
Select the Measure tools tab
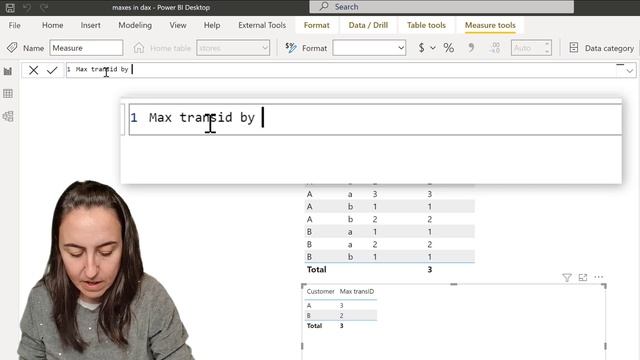coord(490,25)
